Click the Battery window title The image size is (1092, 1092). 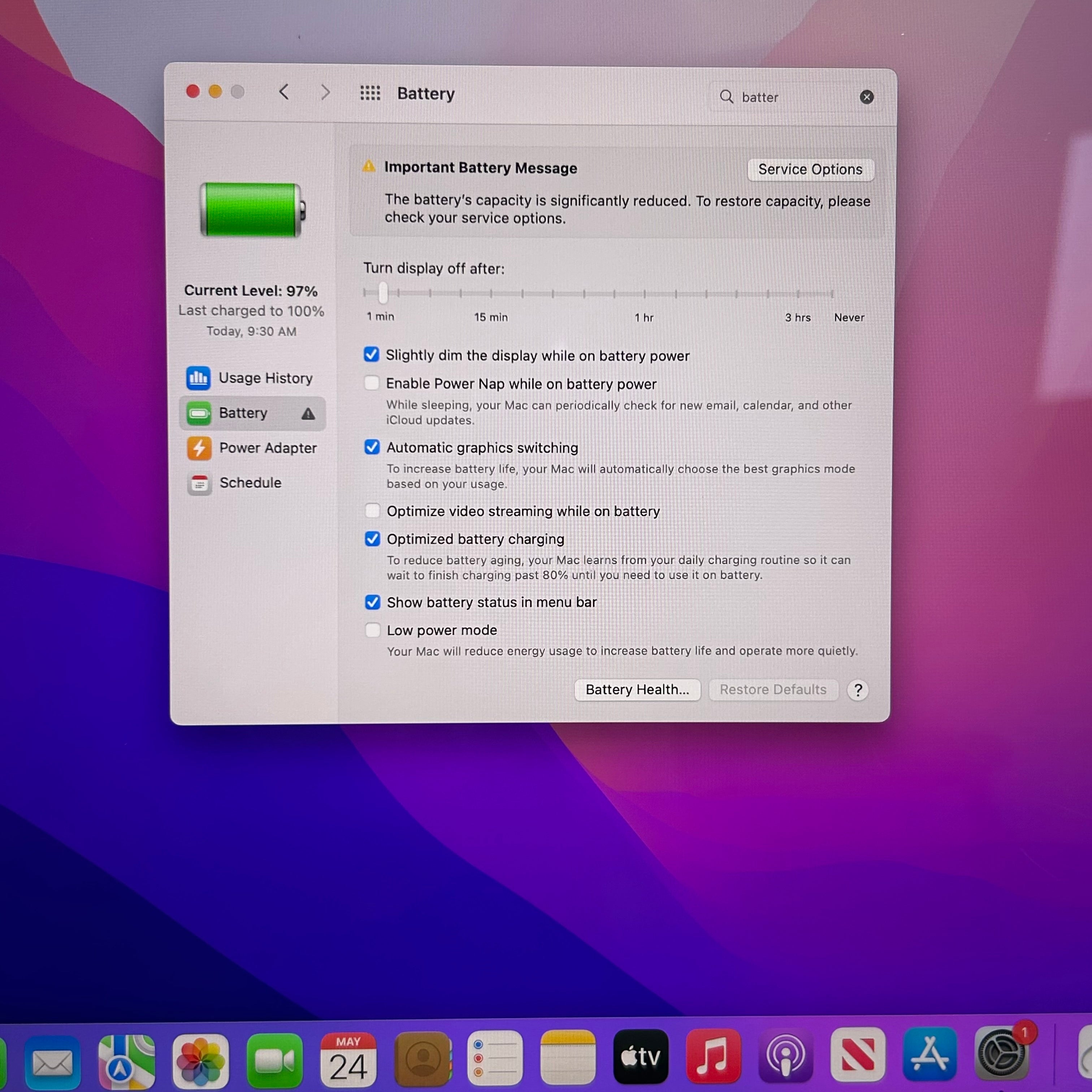coord(426,93)
